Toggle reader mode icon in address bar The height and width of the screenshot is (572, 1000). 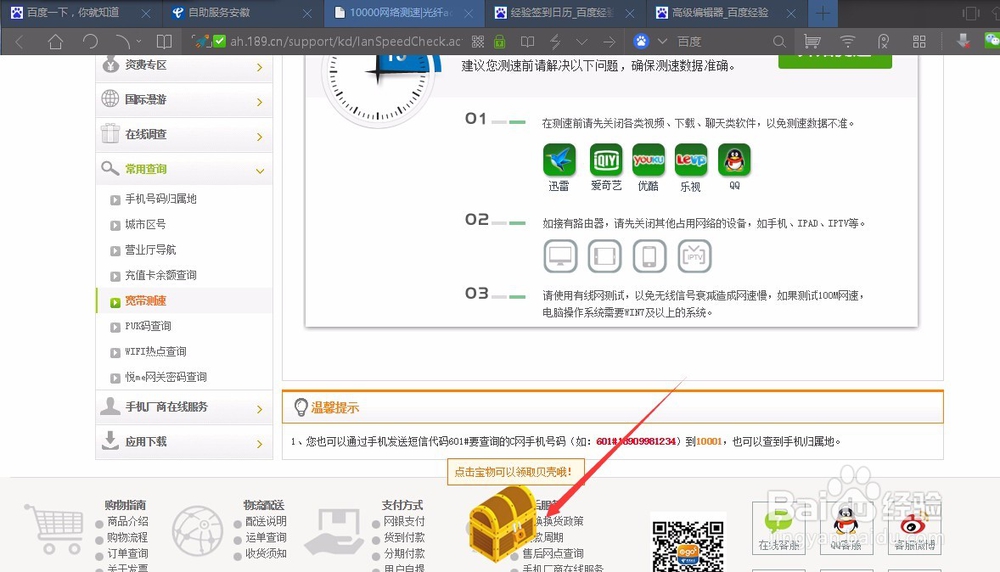coord(527,42)
